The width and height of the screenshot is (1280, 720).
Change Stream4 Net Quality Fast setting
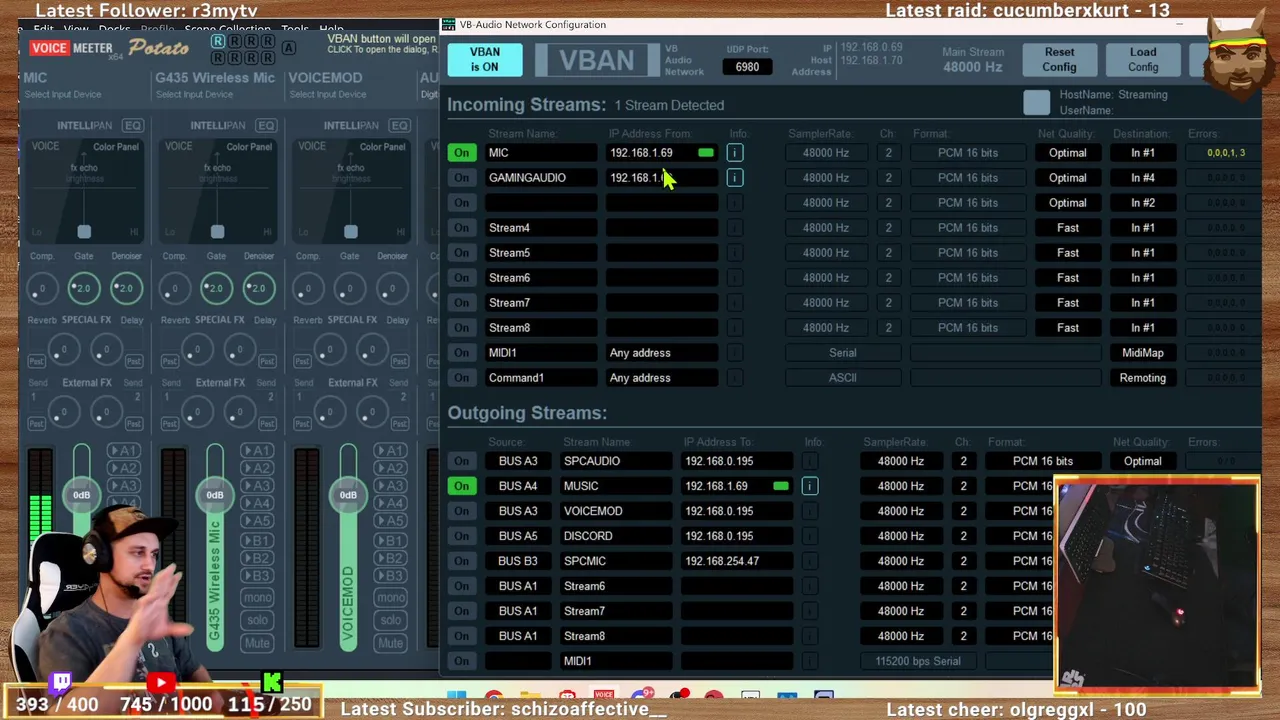coord(1067,228)
